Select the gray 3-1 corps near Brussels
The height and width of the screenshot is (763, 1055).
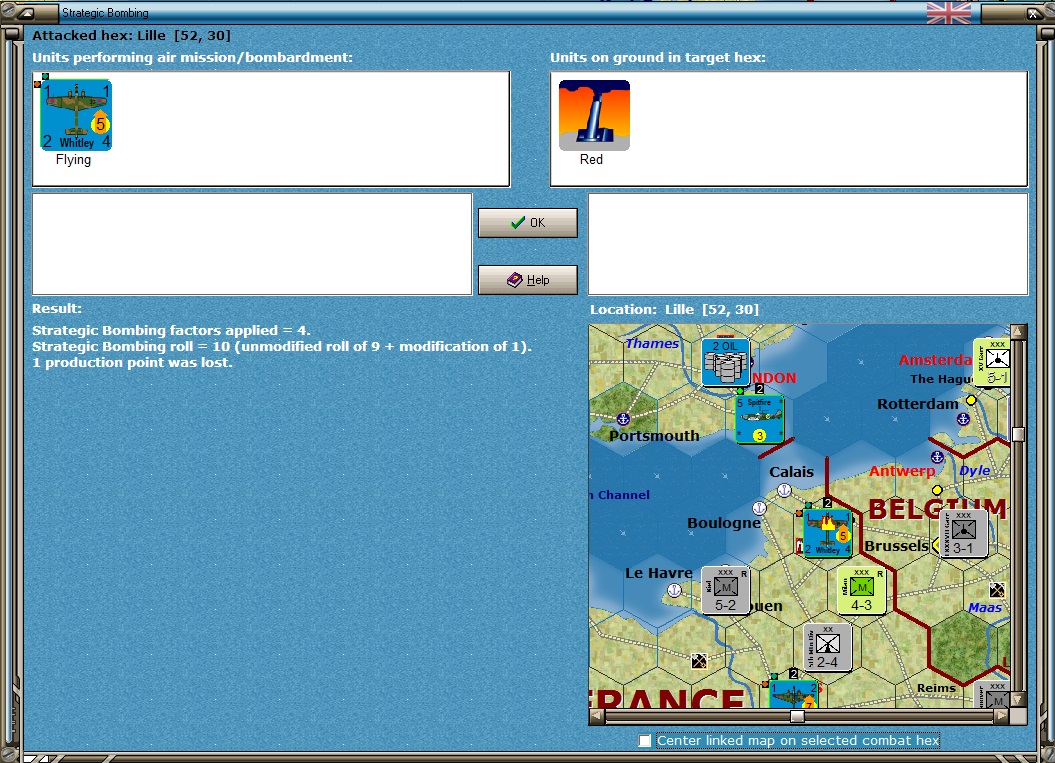click(x=963, y=533)
